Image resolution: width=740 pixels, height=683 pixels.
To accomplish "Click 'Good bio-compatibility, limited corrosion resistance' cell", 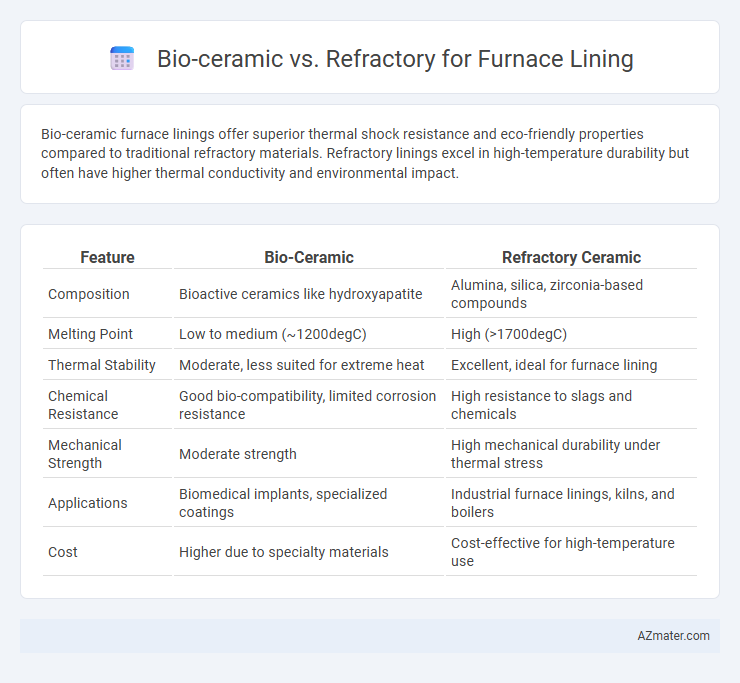I will [309, 405].
